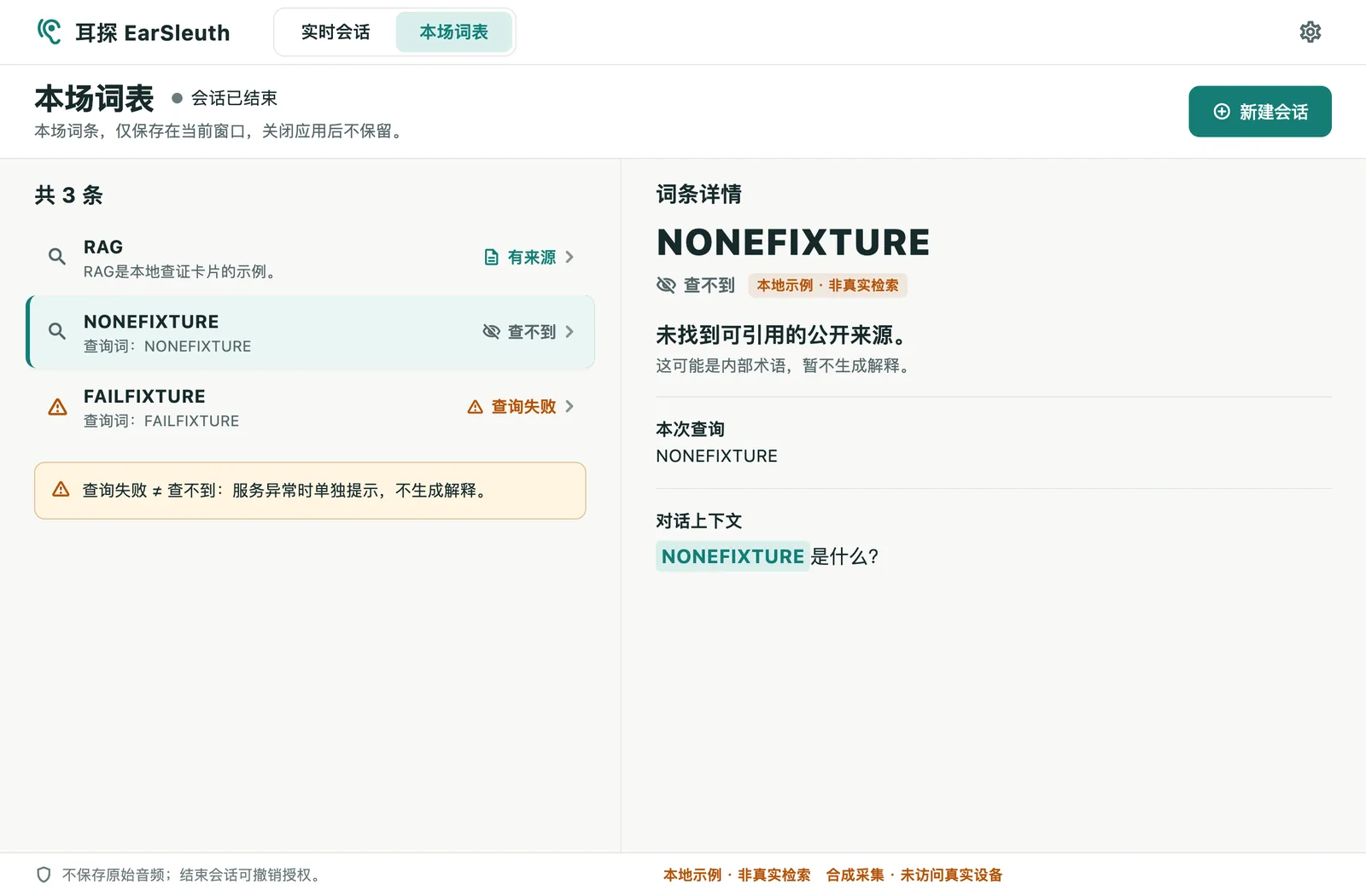The width and height of the screenshot is (1366, 896).
Task: Click the 查询失败 status label
Action: (x=523, y=407)
